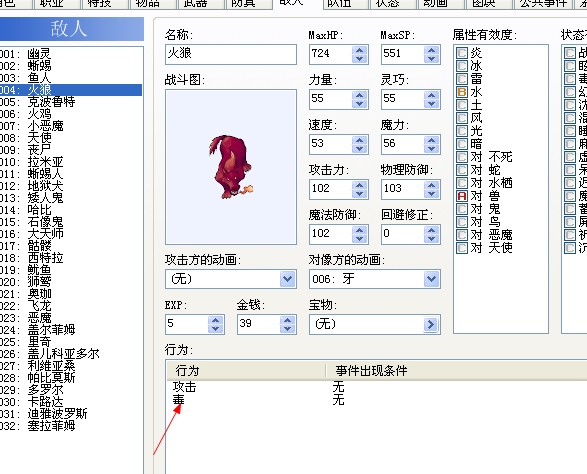Viewport: 587px width, 474px height.
Task: Toggle 对 兽 efficiency box marked A
Action: (462, 196)
